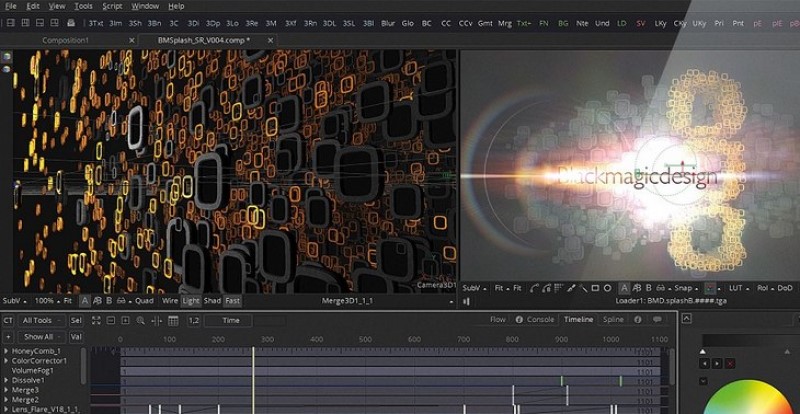
Task: Add an Image Plane 3D tool (3Im)
Action: click(116, 23)
